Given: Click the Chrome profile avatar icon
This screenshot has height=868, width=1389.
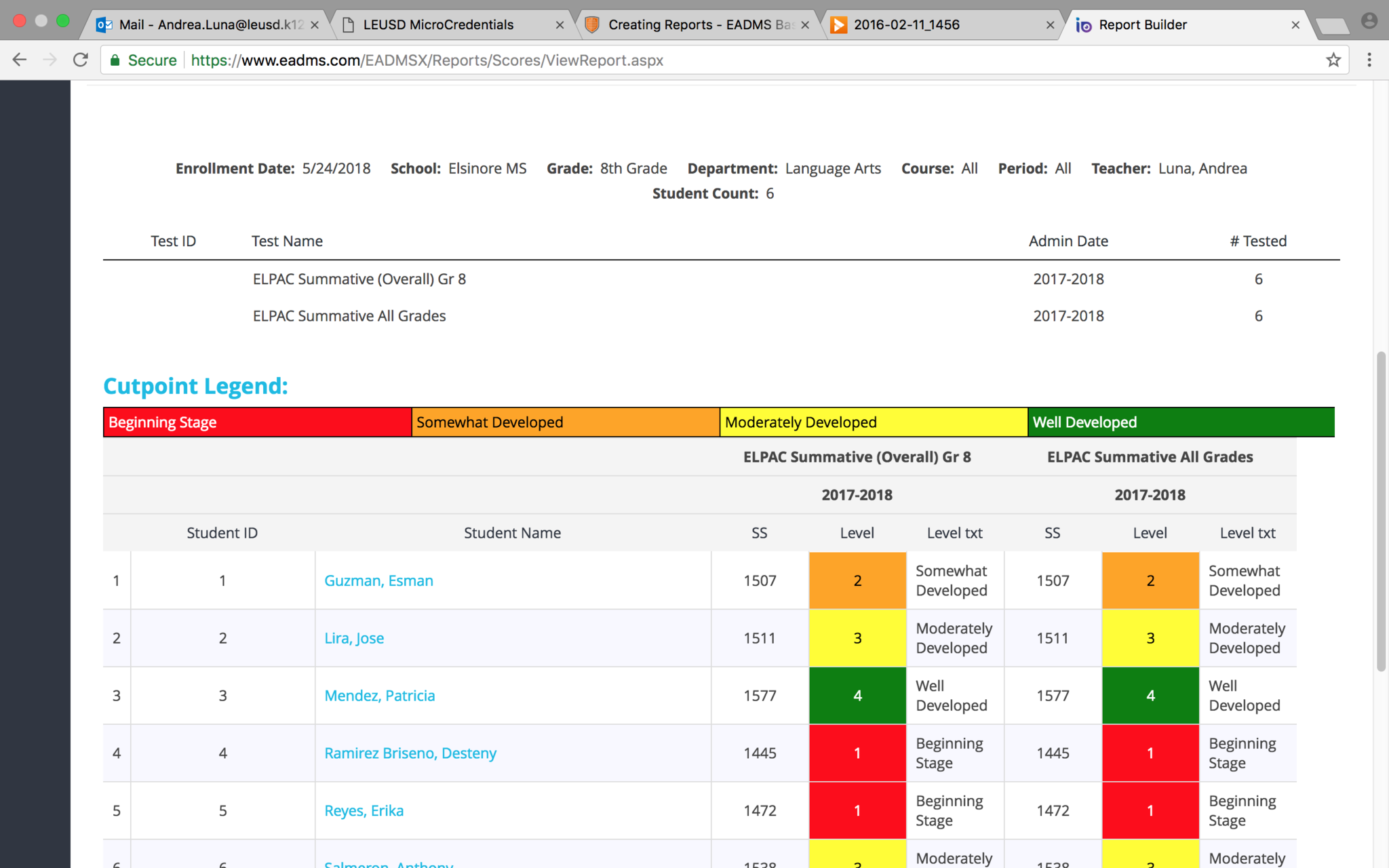Looking at the screenshot, I should point(1369,21).
